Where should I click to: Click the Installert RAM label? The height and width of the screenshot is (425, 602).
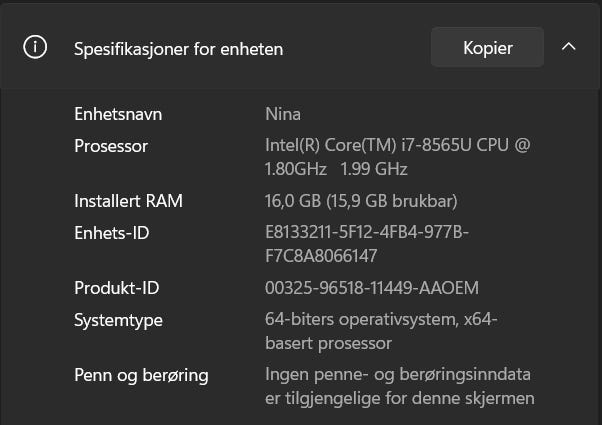click(128, 201)
